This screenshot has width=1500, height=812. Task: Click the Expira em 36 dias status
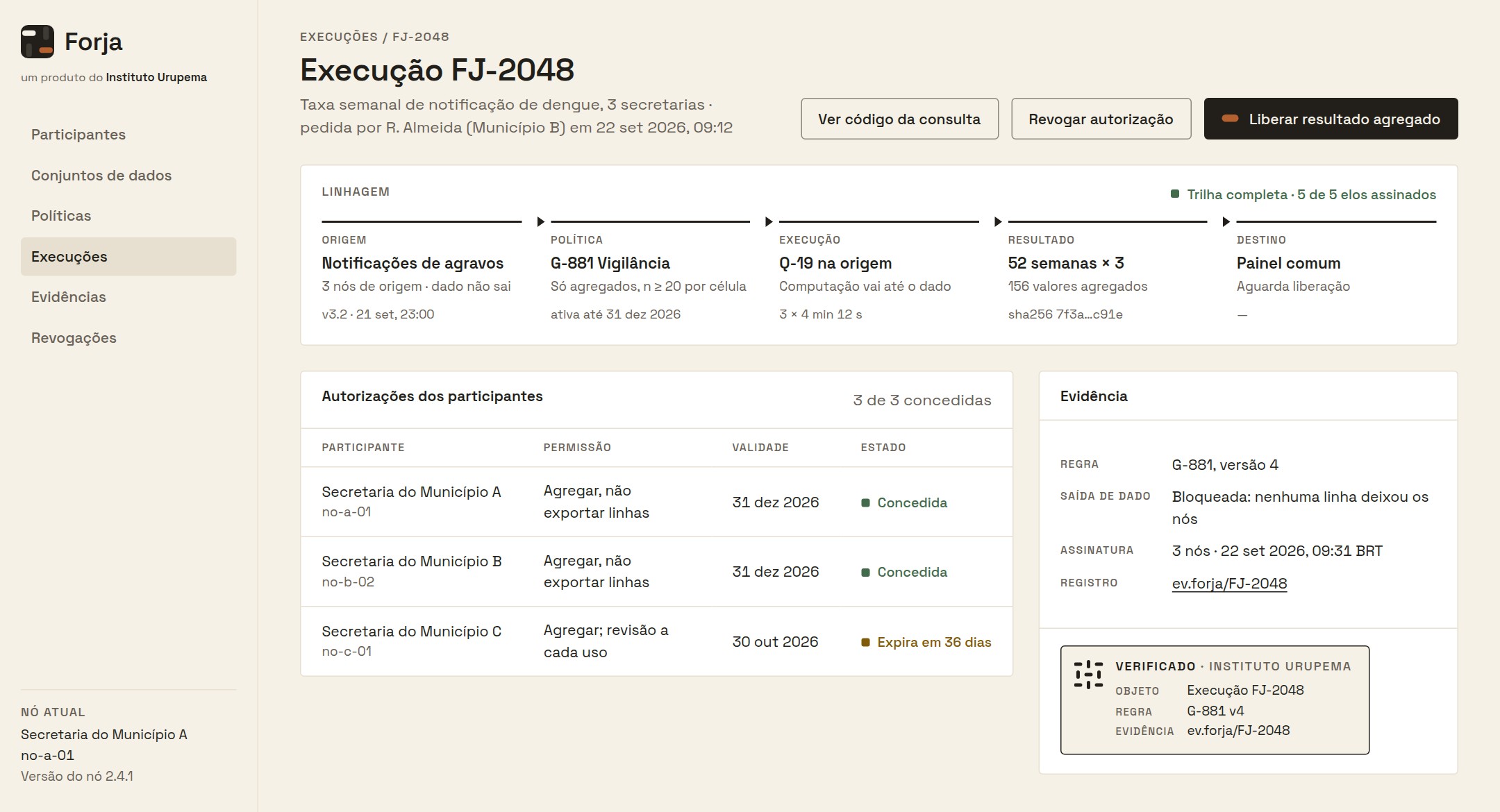(926, 642)
